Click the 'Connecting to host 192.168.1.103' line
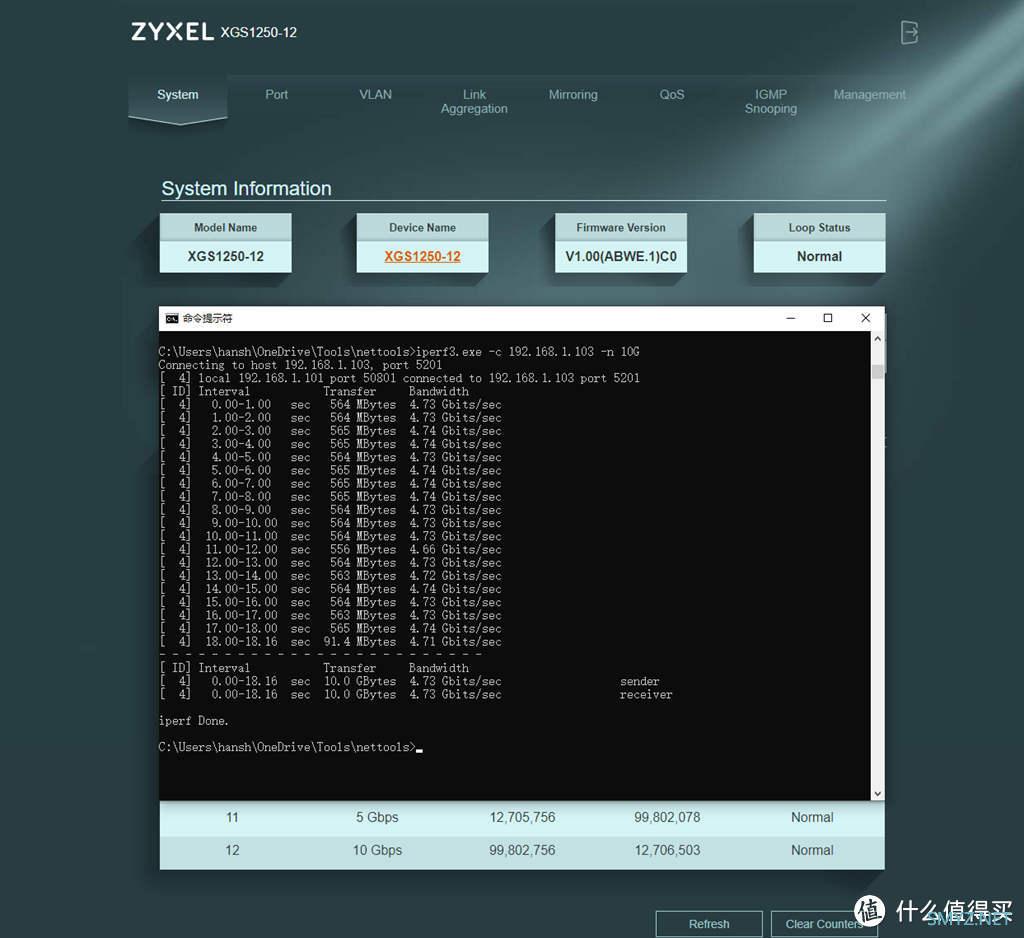The image size is (1024, 938). point(300,365)
